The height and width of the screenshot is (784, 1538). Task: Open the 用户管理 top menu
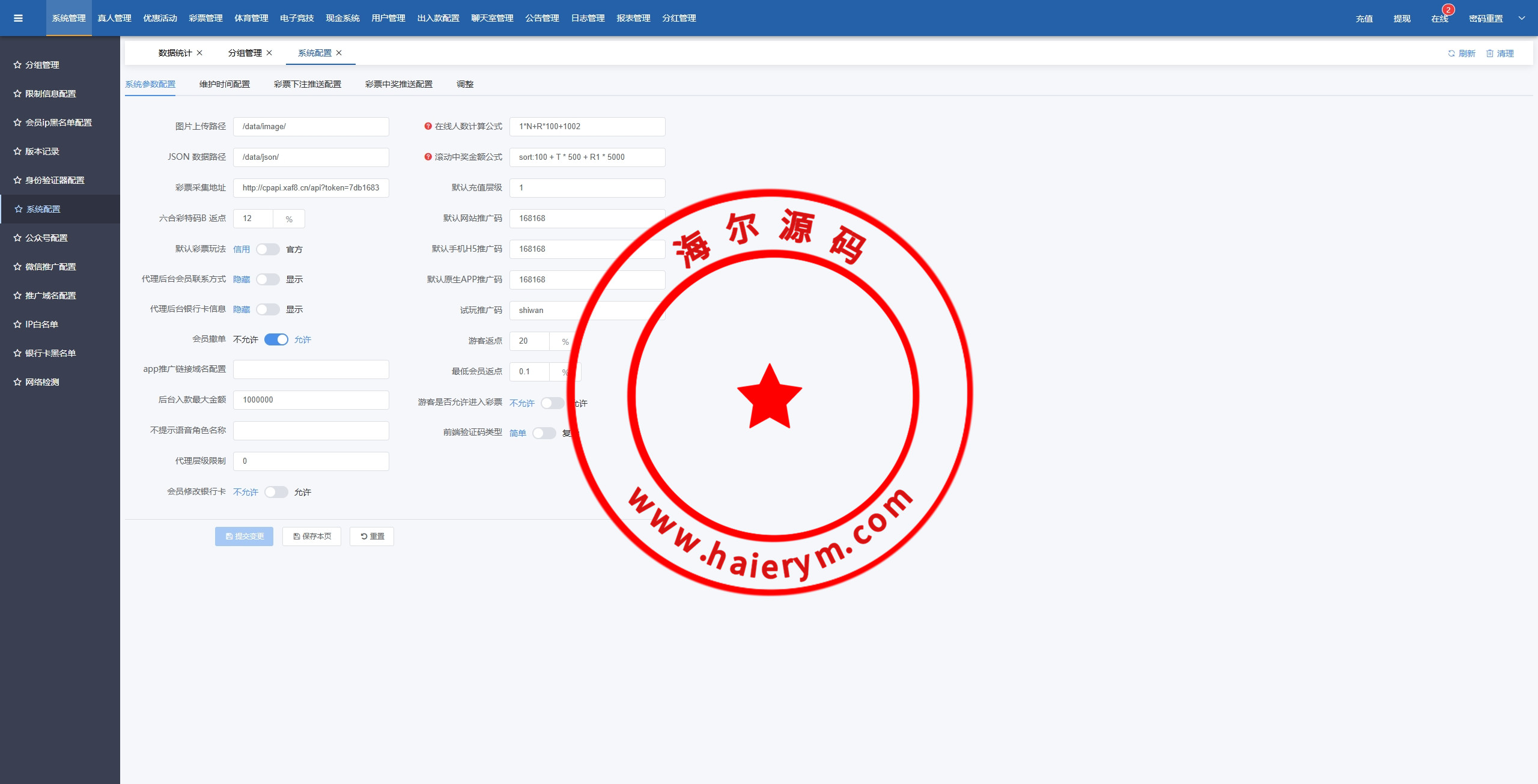(388, 18)
